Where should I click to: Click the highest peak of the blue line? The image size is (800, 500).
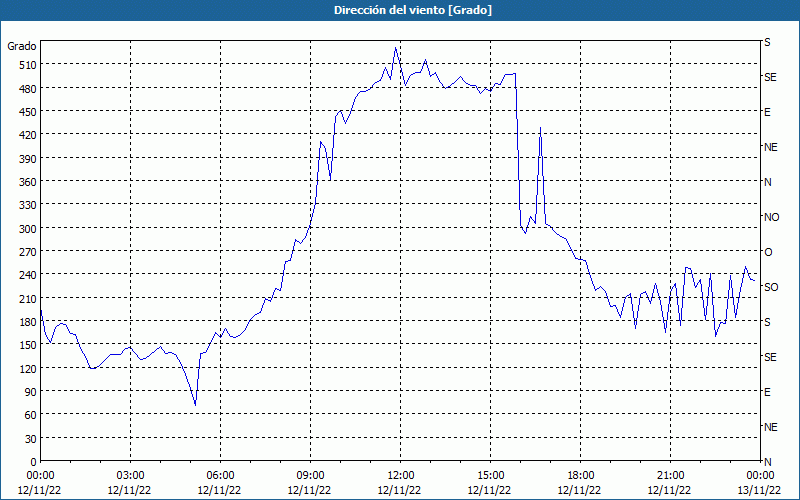(x=396, y=47)
